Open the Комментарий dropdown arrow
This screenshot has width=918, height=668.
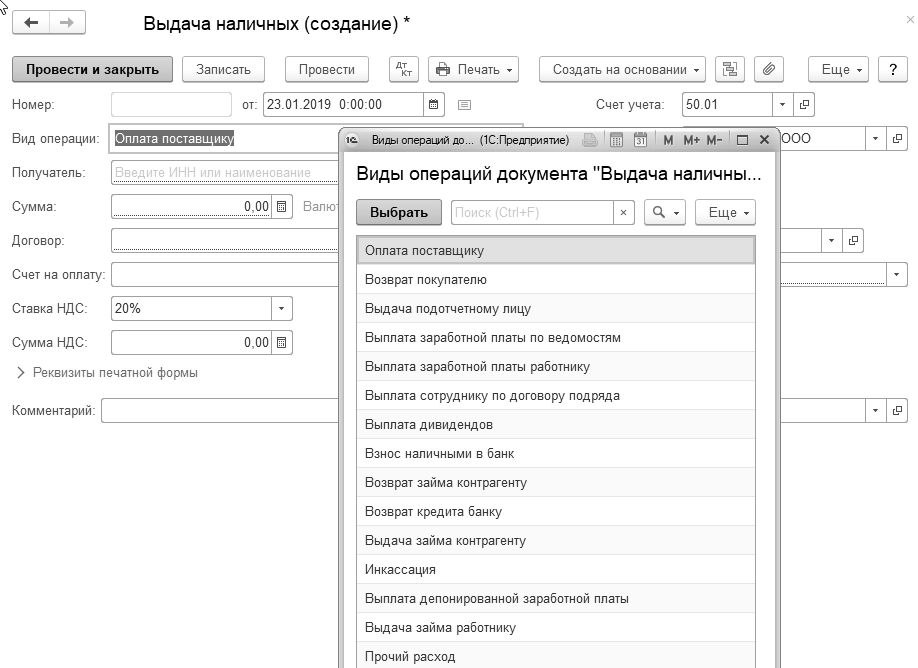[875, 410]
